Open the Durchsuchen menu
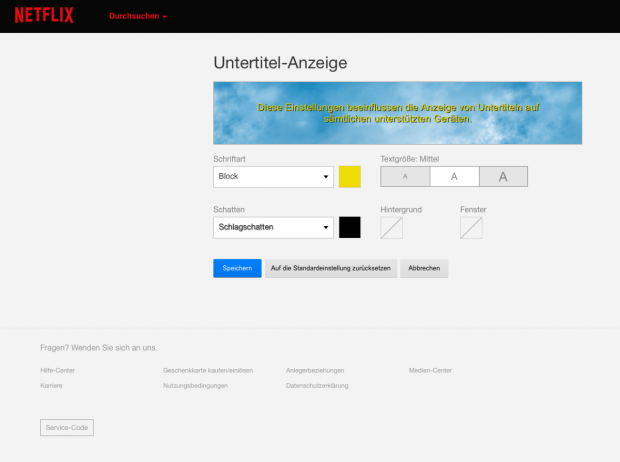 coord(137,17)
